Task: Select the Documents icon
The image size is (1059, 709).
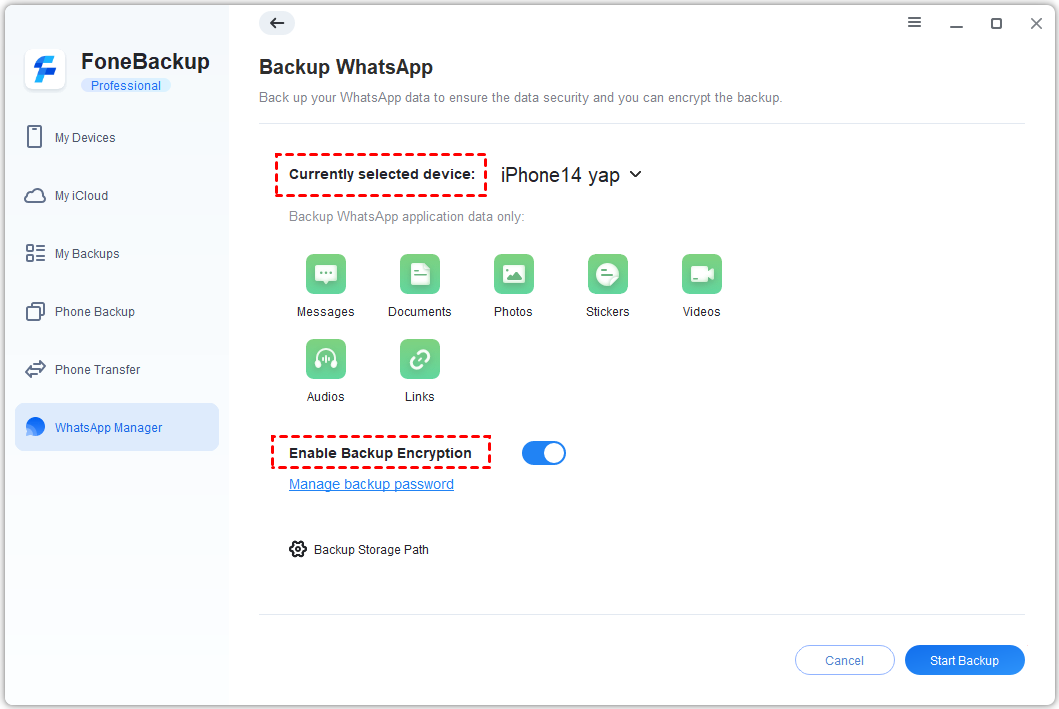Action: [419, 274]
